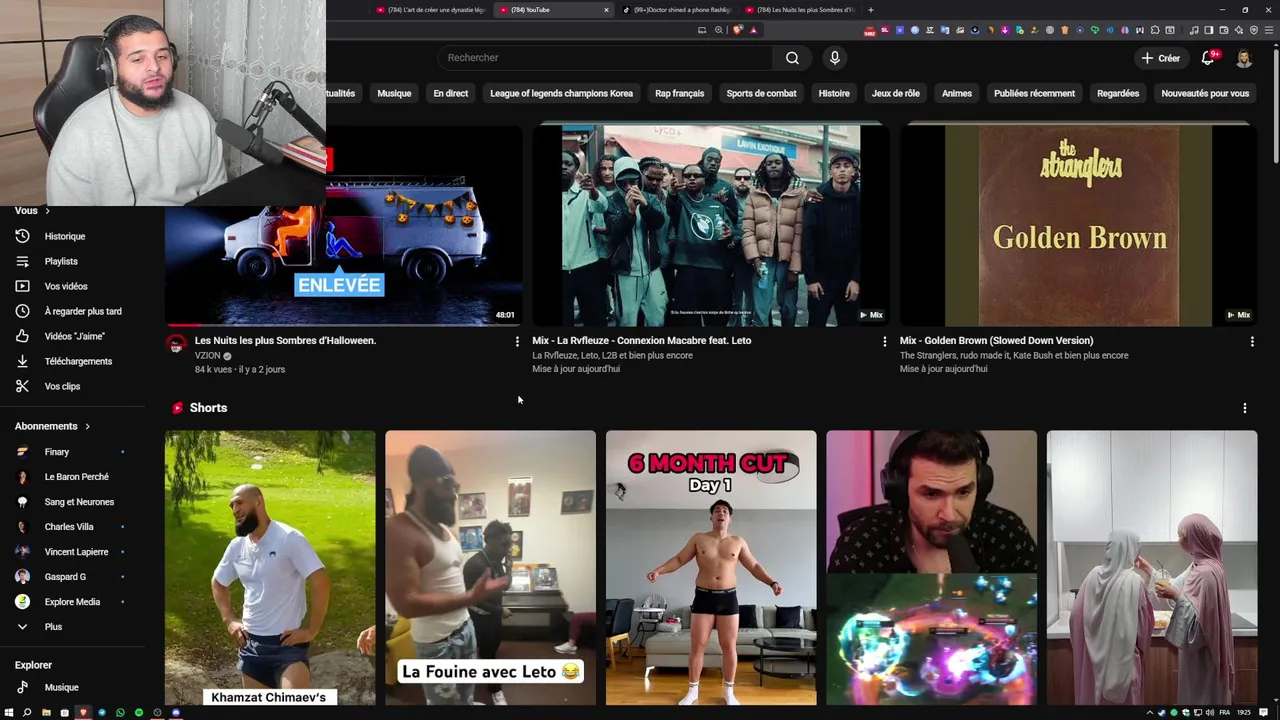1280x720 pixels.
Task: Open the VZION channel avatar
Action: click(x=177, y=345)
